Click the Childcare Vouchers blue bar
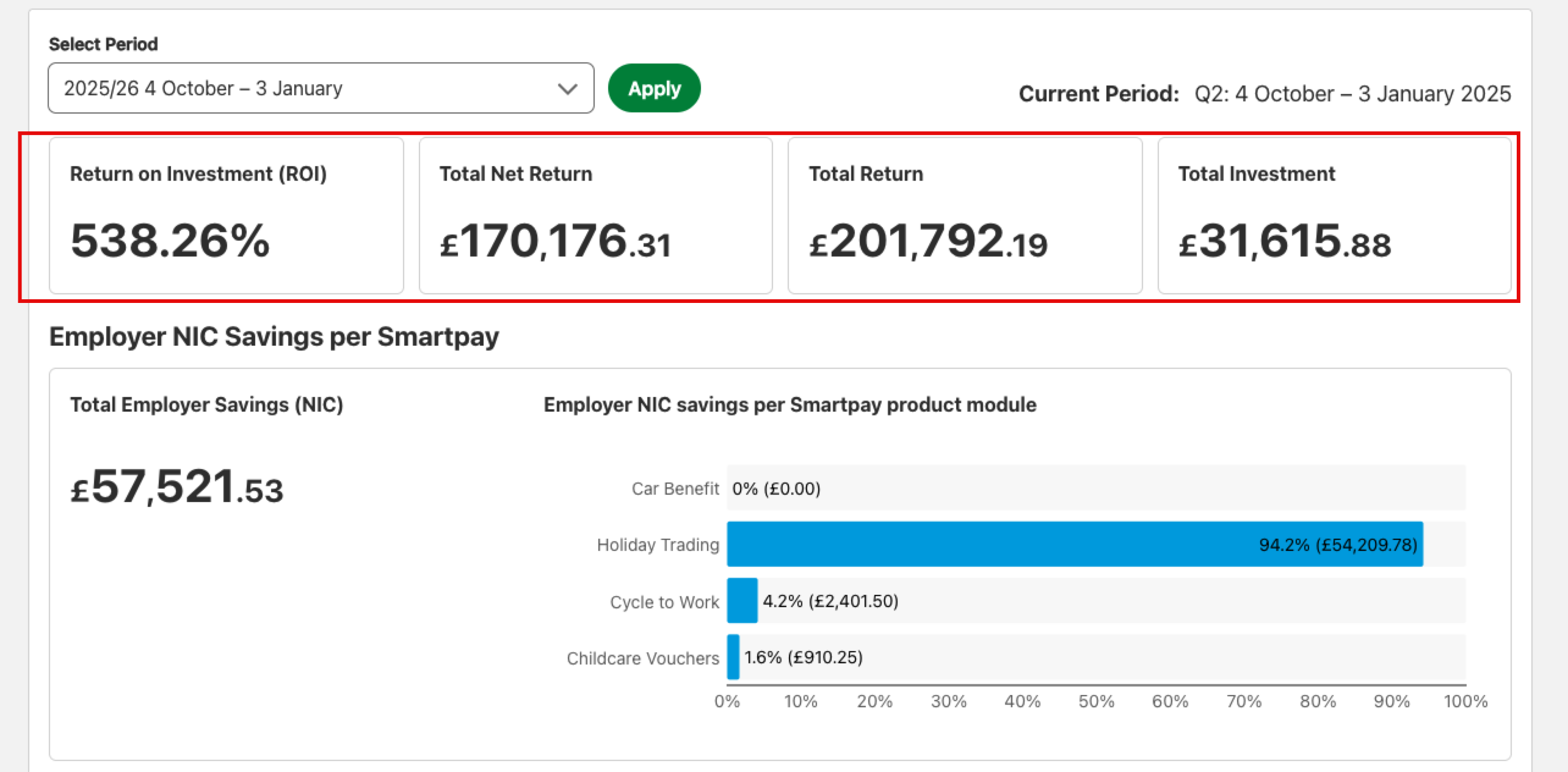This screenshot has height=772, width=1568. point(733,657)
